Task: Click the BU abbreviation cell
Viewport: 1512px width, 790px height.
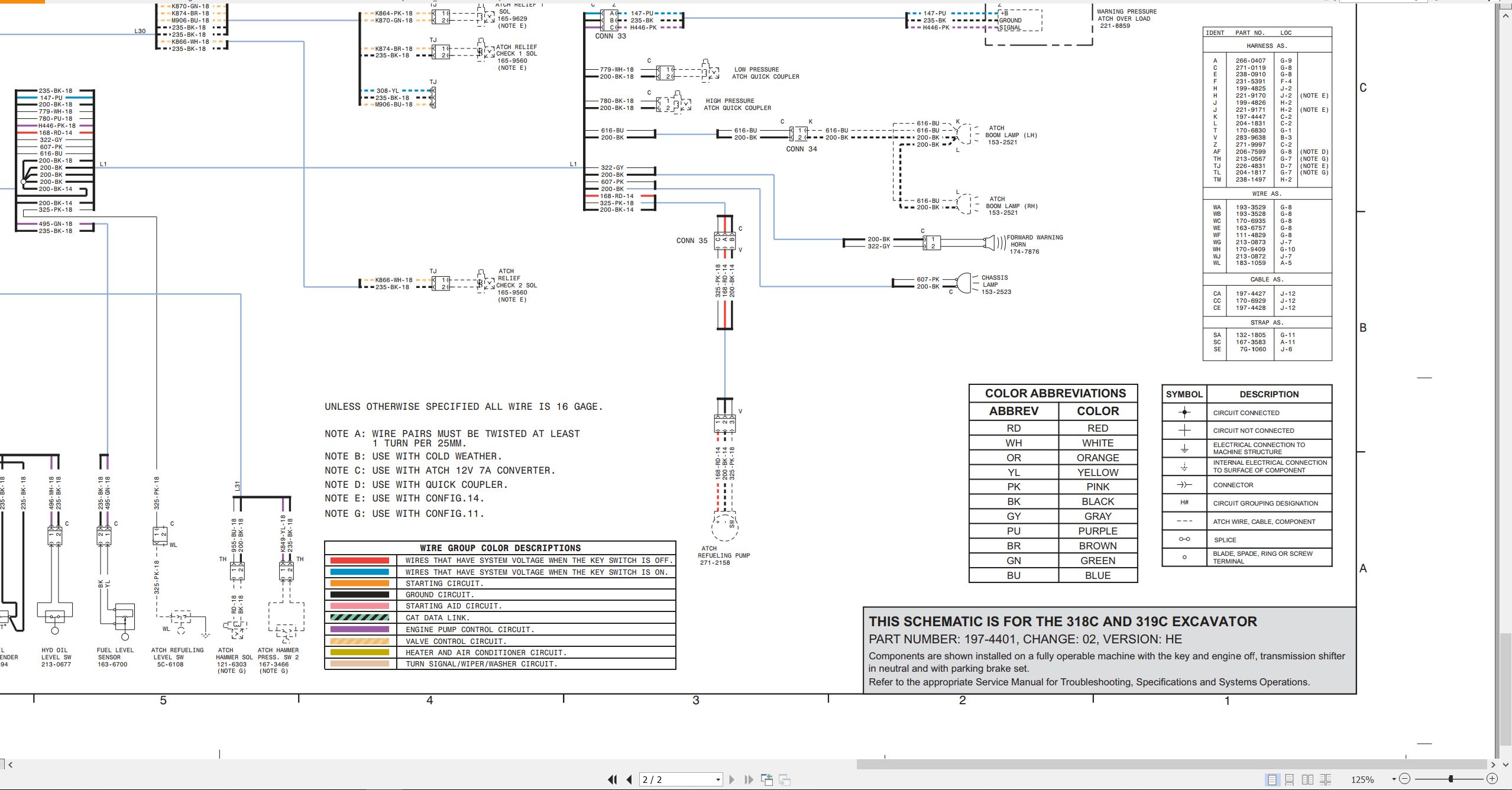Action: (x=1014, y=575)
